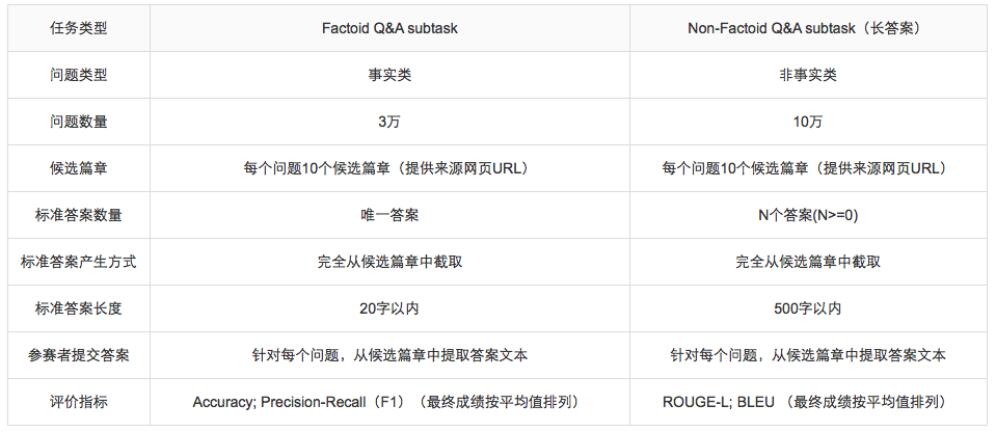Select the "Factoid Q&A subtask" column header
This screenshot has height=434, width=994.
coord(390,29)
